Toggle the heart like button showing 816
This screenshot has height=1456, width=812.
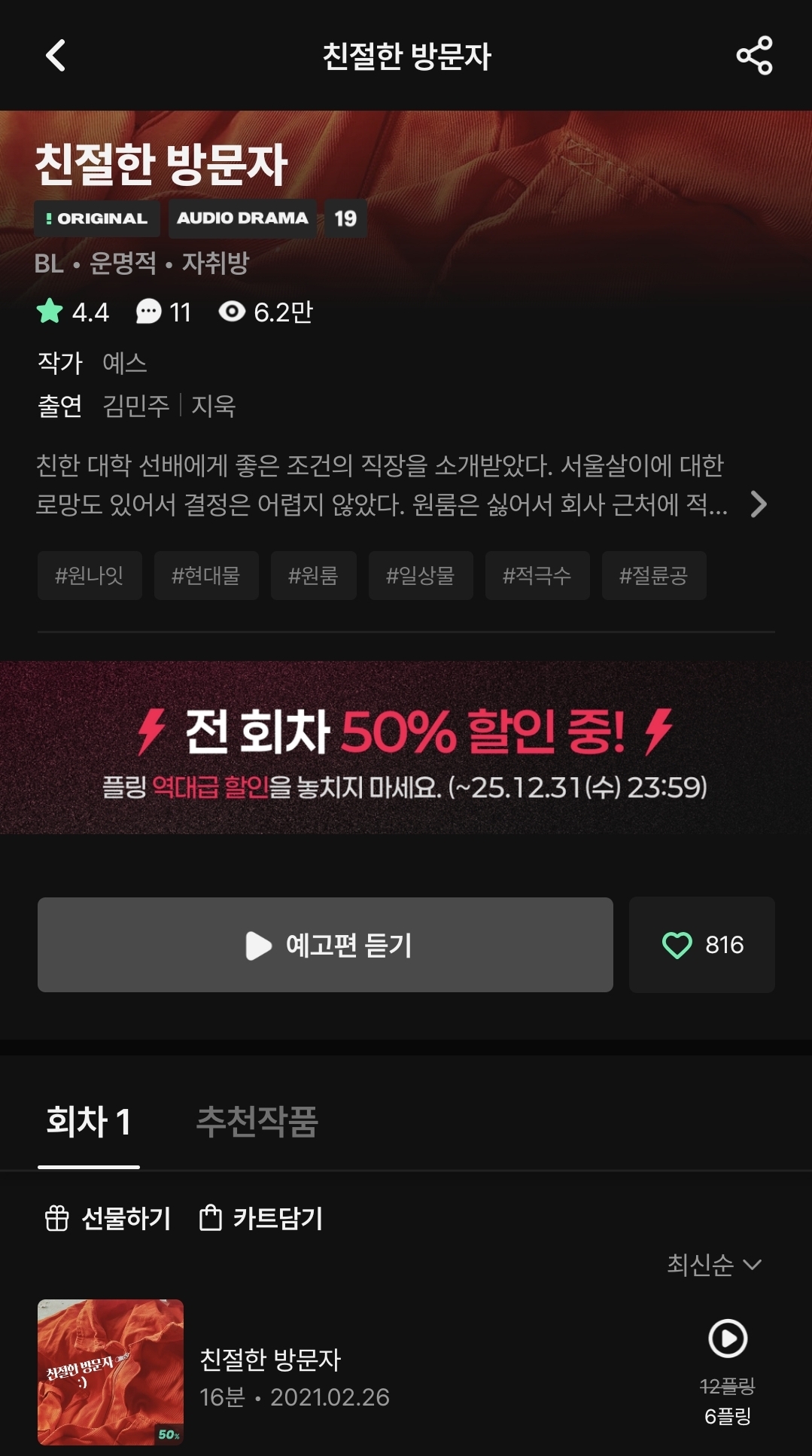pyautogui.click(x=701, y=945)
